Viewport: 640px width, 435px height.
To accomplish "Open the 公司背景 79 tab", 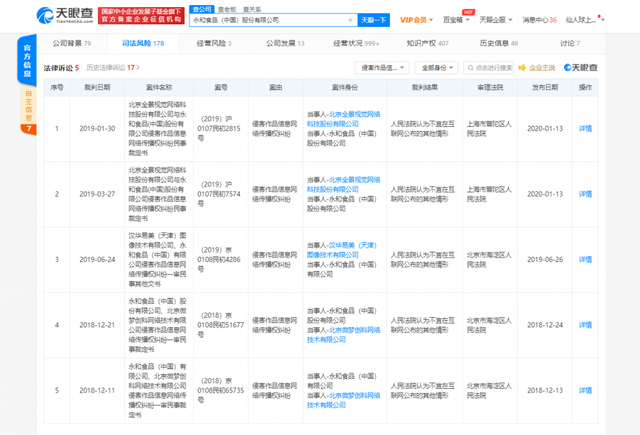I will coord(72,43).
